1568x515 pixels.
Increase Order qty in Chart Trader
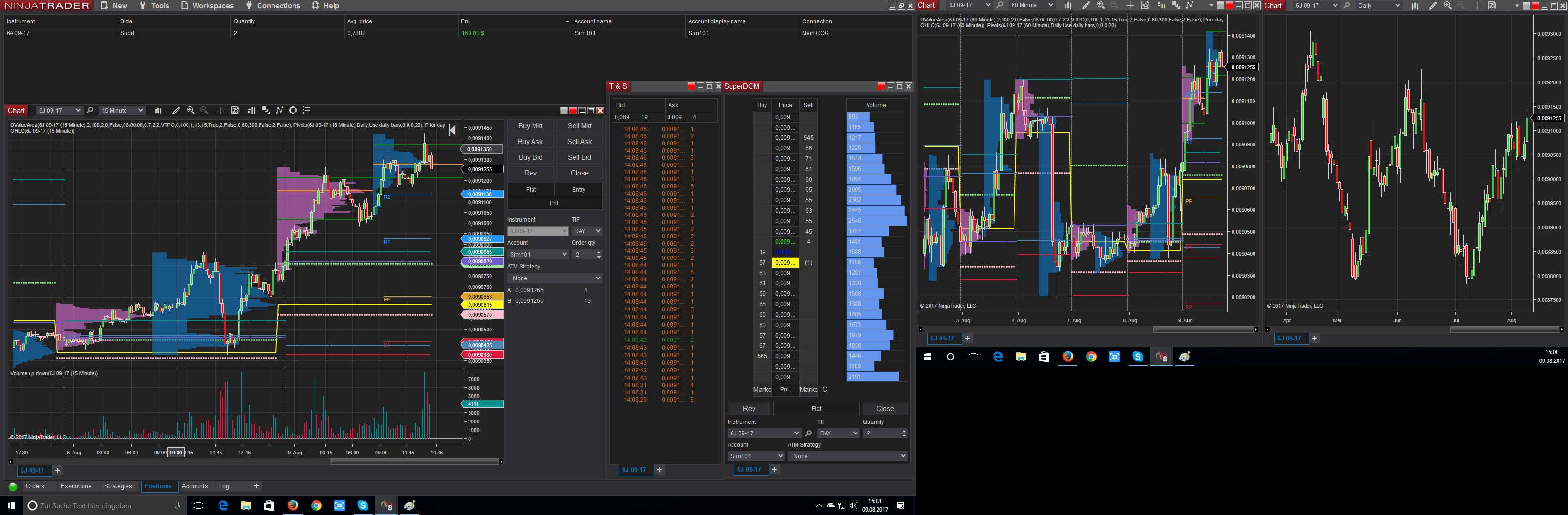coord(599,252)
